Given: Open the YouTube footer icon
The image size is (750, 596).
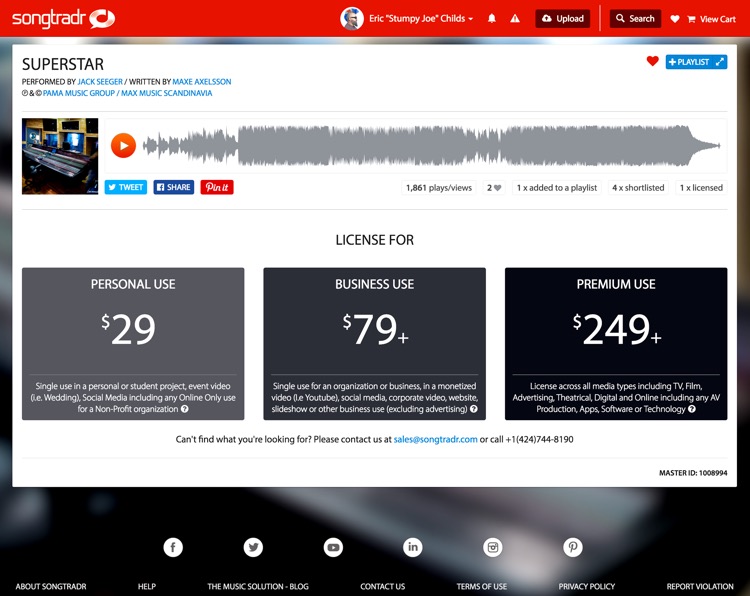Looking at the screenshot, I should coord(333,547).
